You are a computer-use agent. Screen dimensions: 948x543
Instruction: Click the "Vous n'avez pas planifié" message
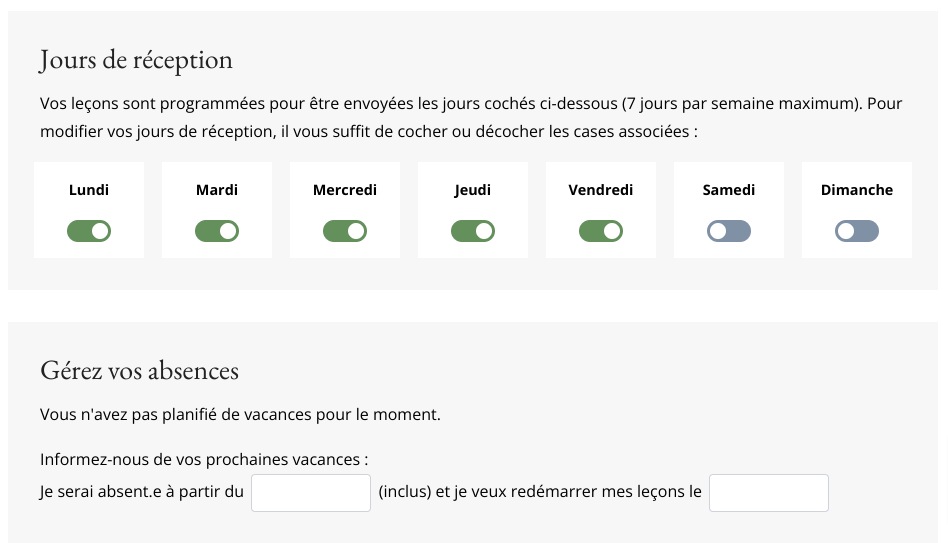click(240, 414)
